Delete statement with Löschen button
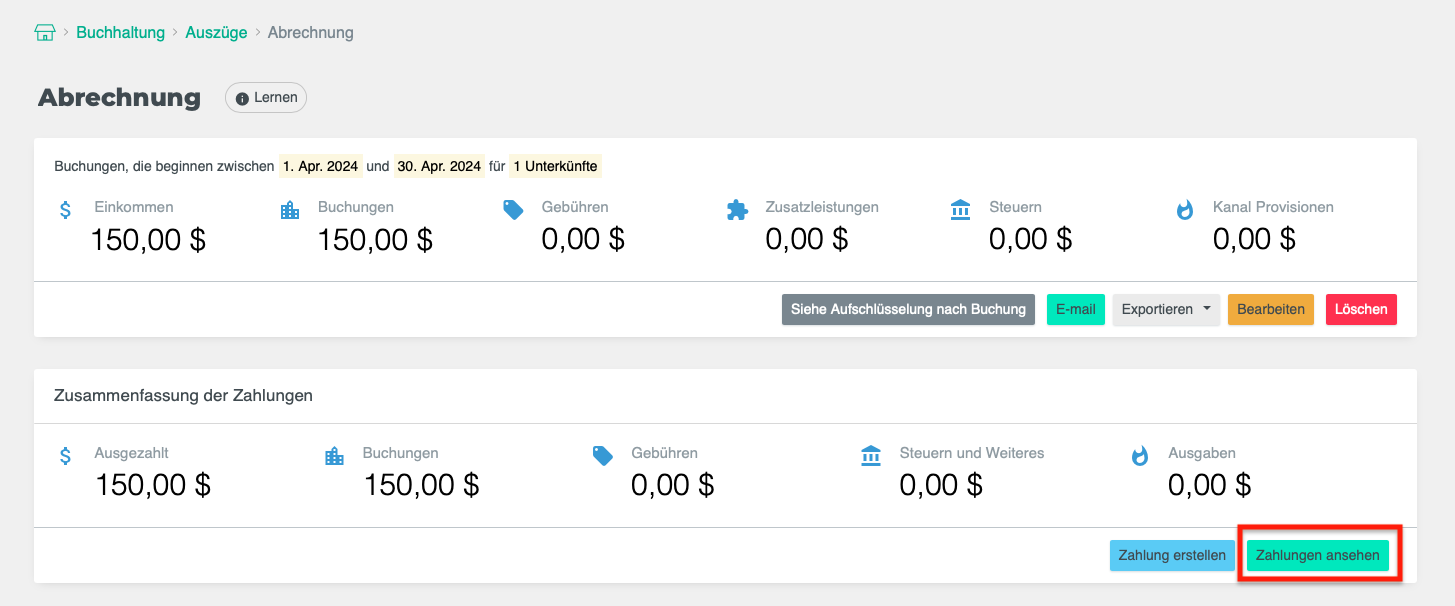This screenshot has width=1455, height=606. [1360, 310]
